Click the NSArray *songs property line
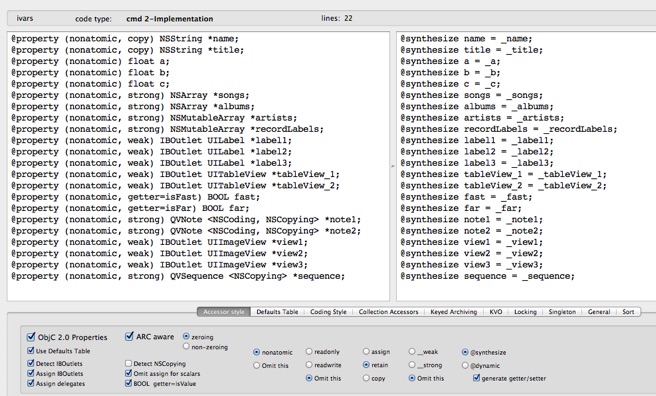The width and height of the screenshot is (656, 396). 130,95
